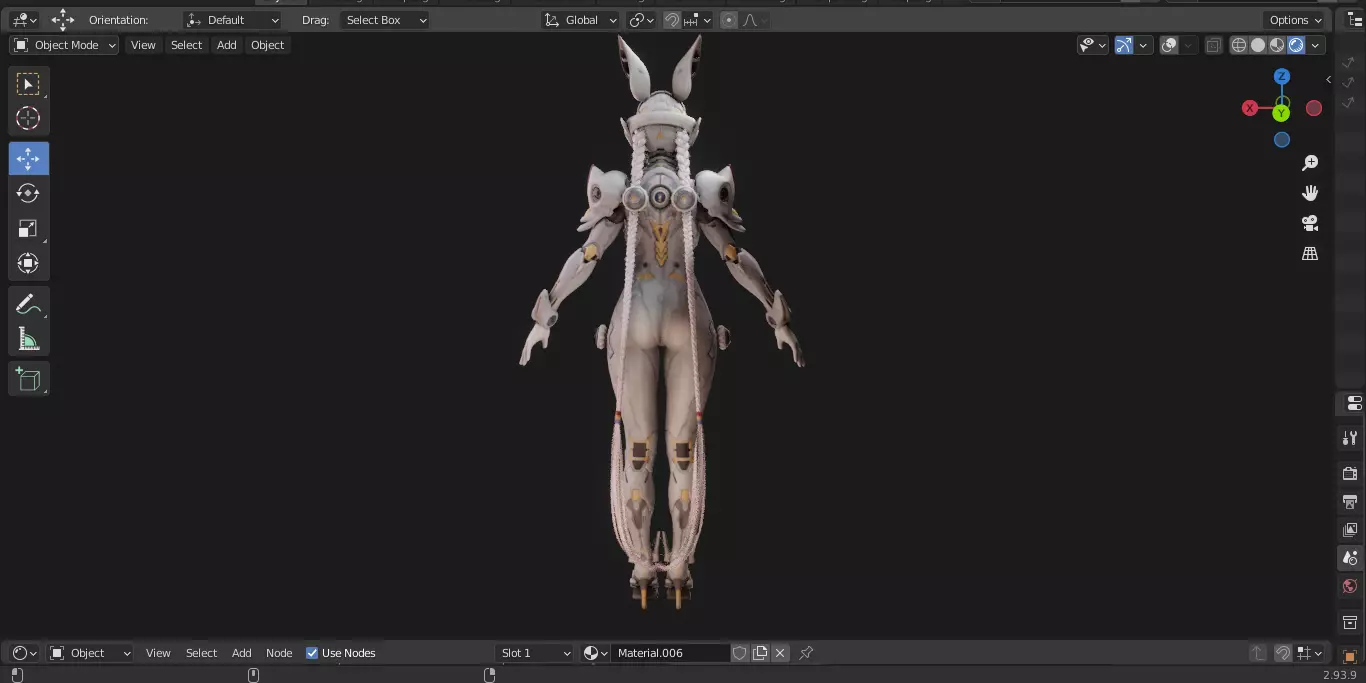This screenshot has height=683, width=1366.
Task: Unlink Material.006 with the X button
Action: tap(780, 653)
